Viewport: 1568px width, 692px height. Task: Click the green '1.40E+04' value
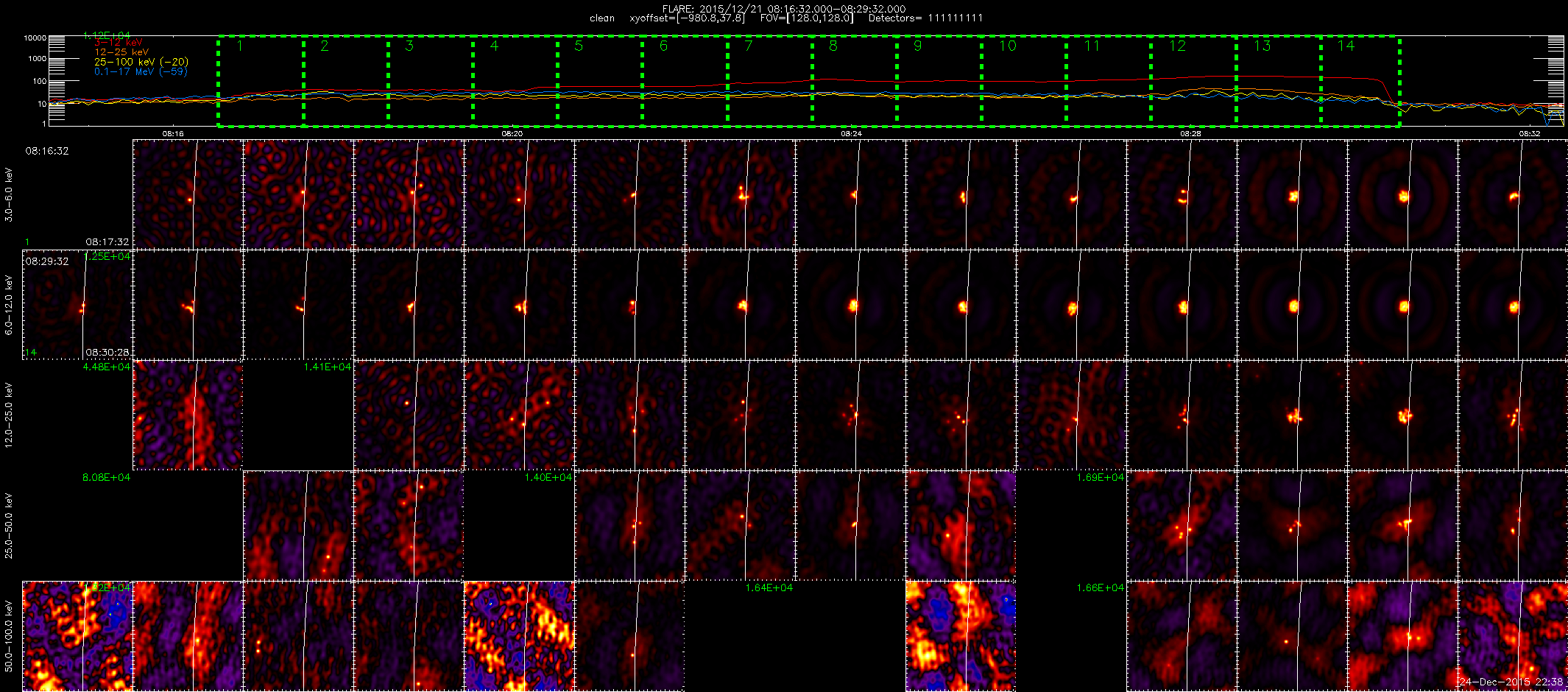click(548, 477)
